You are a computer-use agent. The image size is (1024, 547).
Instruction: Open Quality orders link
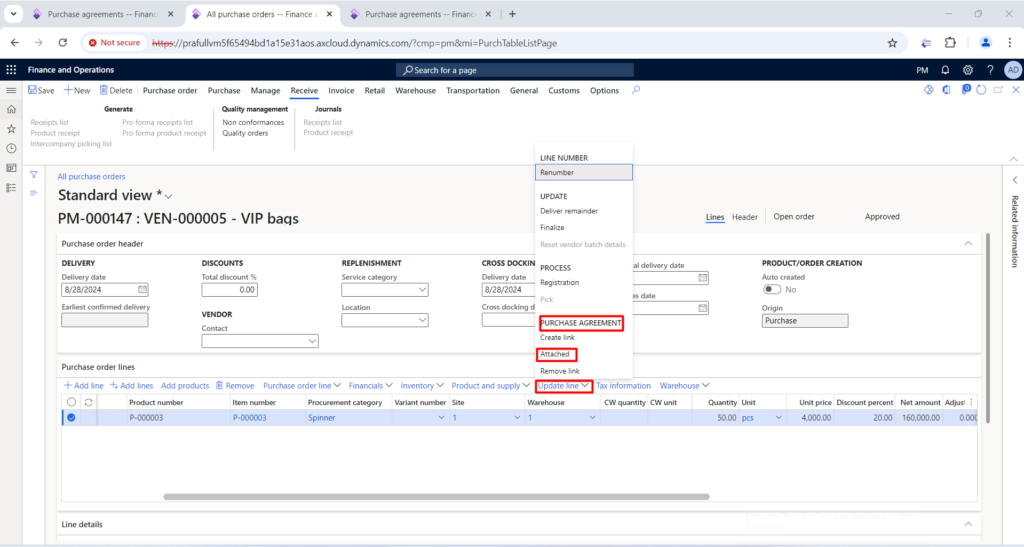pyautogui.click(x=245, y=133)
